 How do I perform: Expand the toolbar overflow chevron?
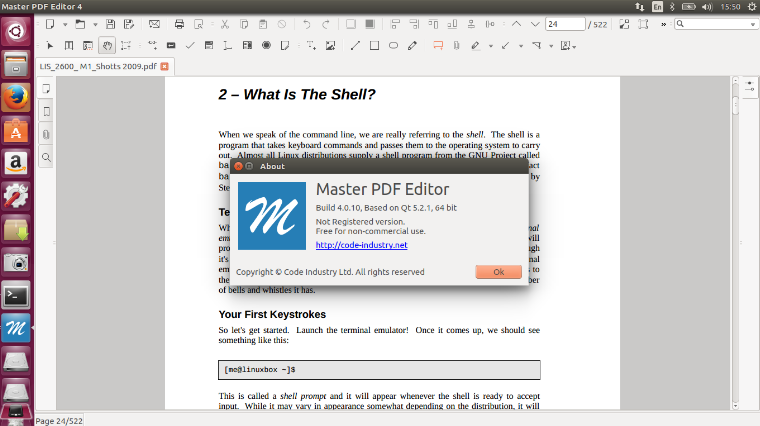tap(664, 24)
